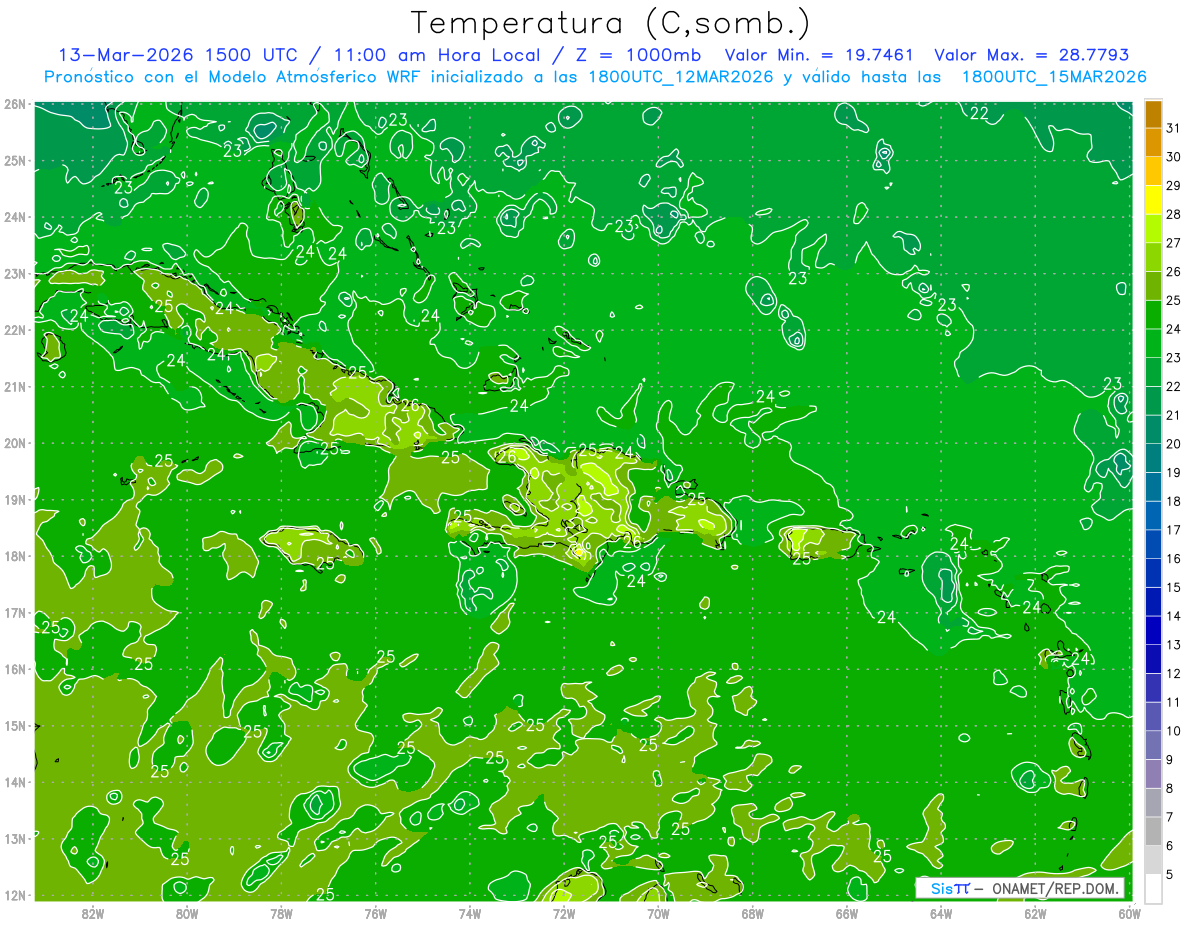Image resolution: width=1200 pixels, height=927 pixels.
Task: Click the 66W longitude axis label
Action: [x=846, y=913]
